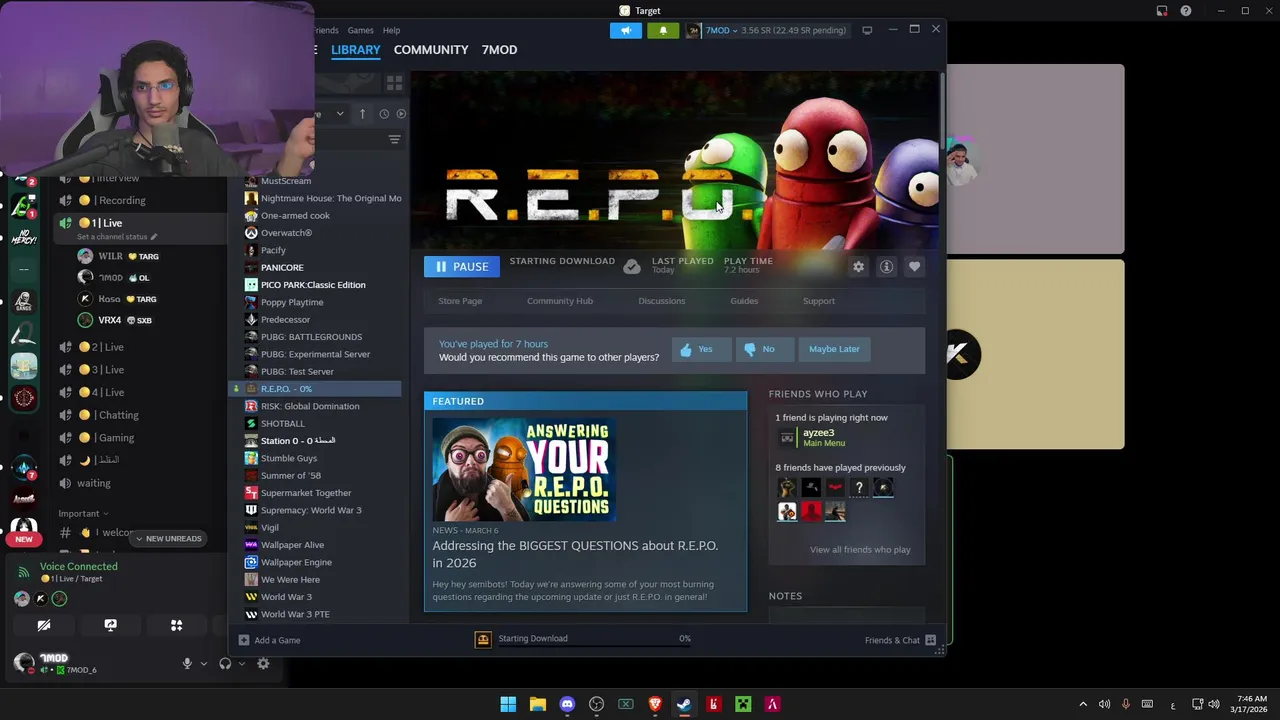Open Big Picture mode monitor icon

tap(867, 30)
